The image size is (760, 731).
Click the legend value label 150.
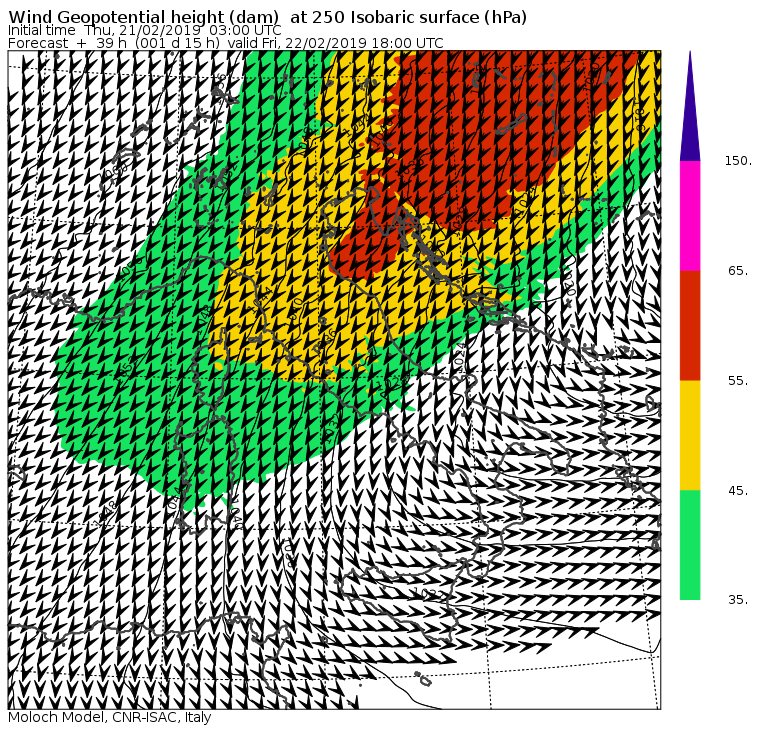(x=738, y=161)
